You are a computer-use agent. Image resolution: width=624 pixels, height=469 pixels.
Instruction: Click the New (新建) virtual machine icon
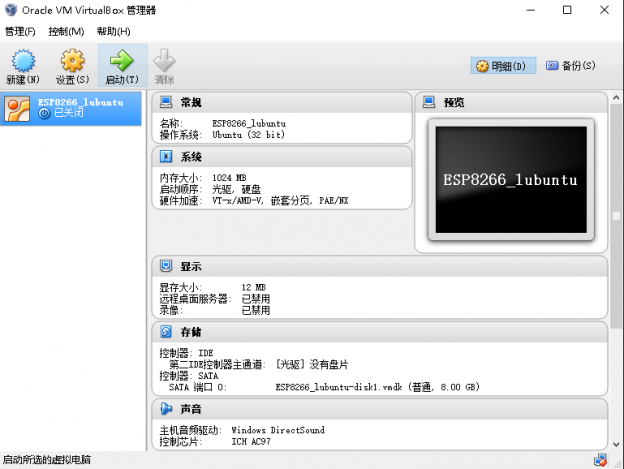tap(23, 61)
